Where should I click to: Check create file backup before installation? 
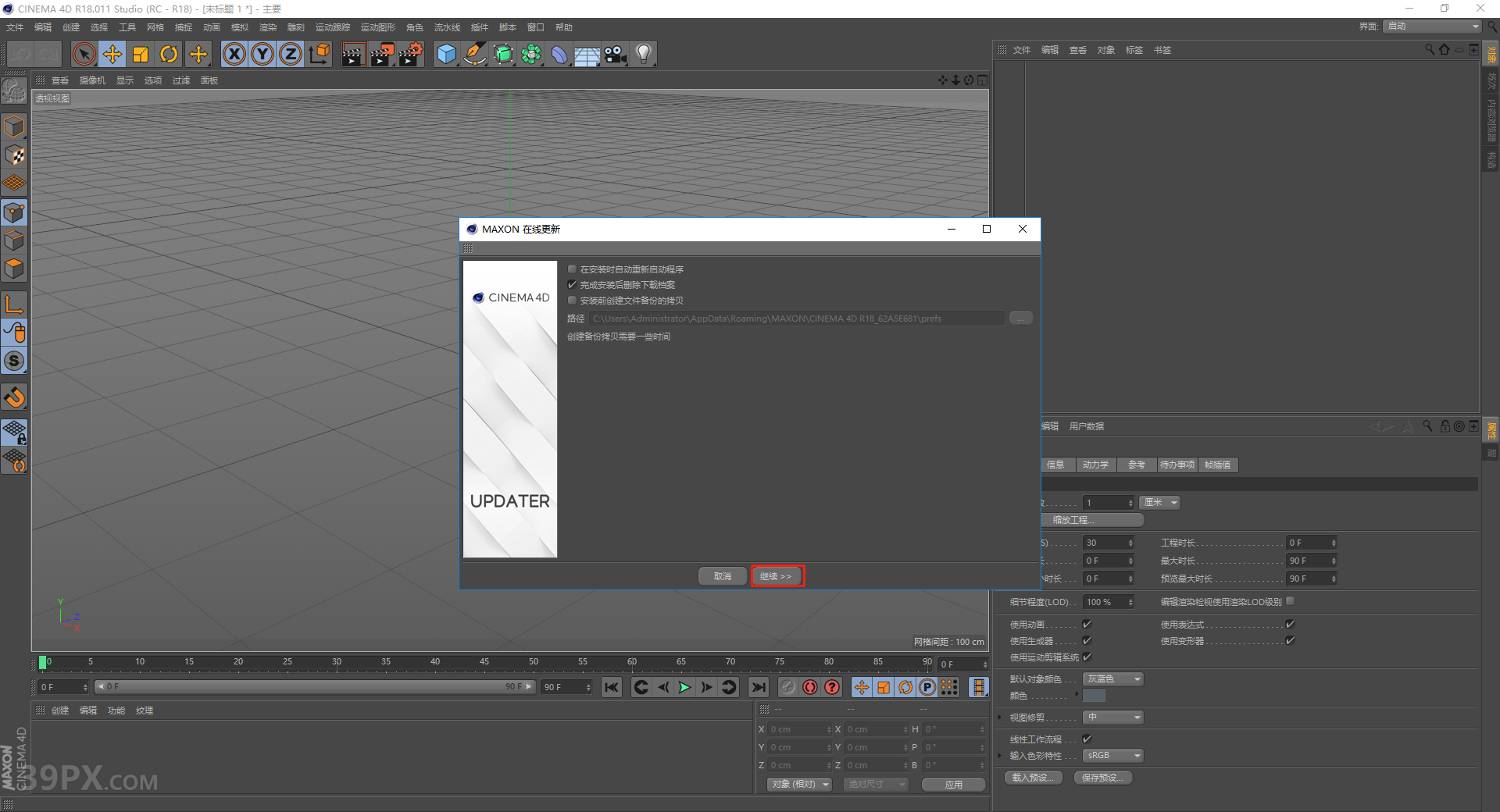(571, 300)
